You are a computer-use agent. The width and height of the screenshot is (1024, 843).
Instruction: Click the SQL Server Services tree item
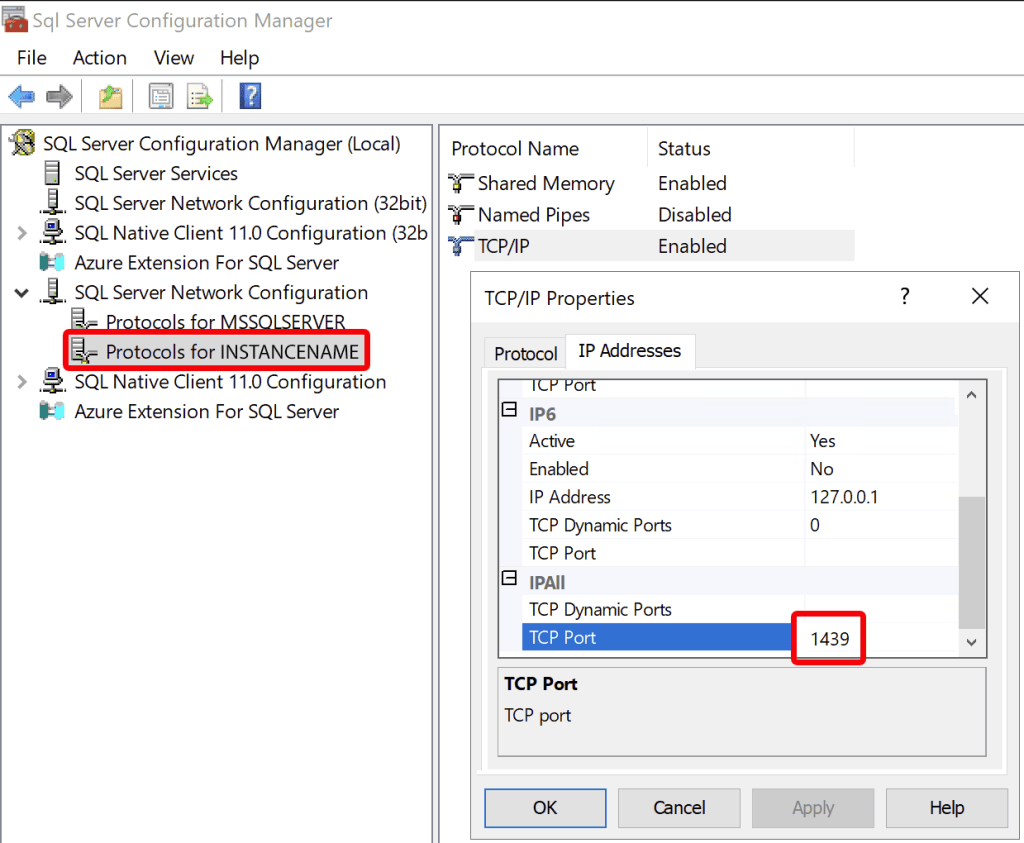coord(155,173)
